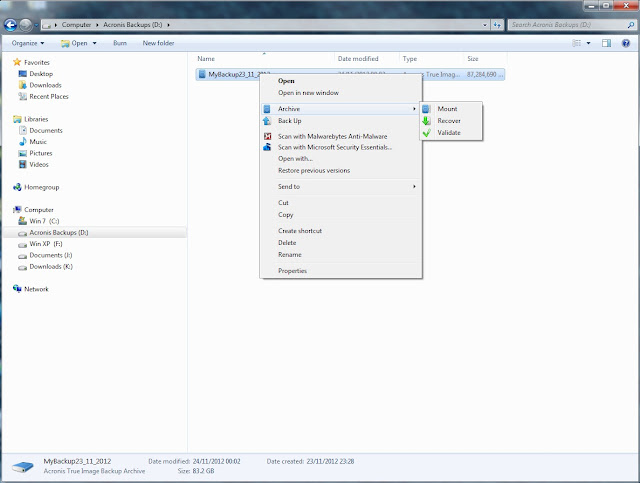Screen dimensions: 640x483
Task: Click the backup archive icon in details pane
Action: click(22, 466)
